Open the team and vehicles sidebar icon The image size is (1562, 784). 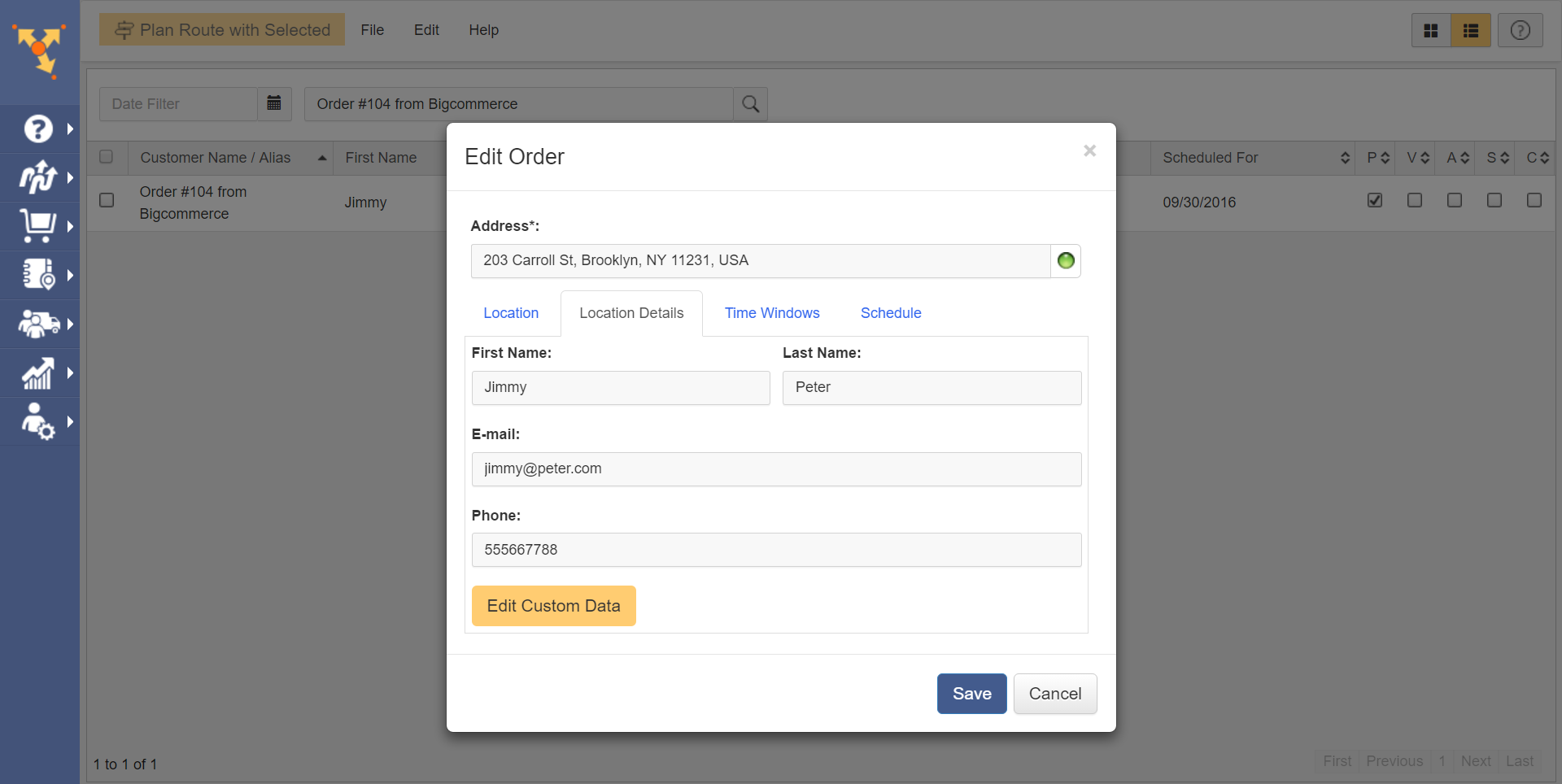point(37,324)
